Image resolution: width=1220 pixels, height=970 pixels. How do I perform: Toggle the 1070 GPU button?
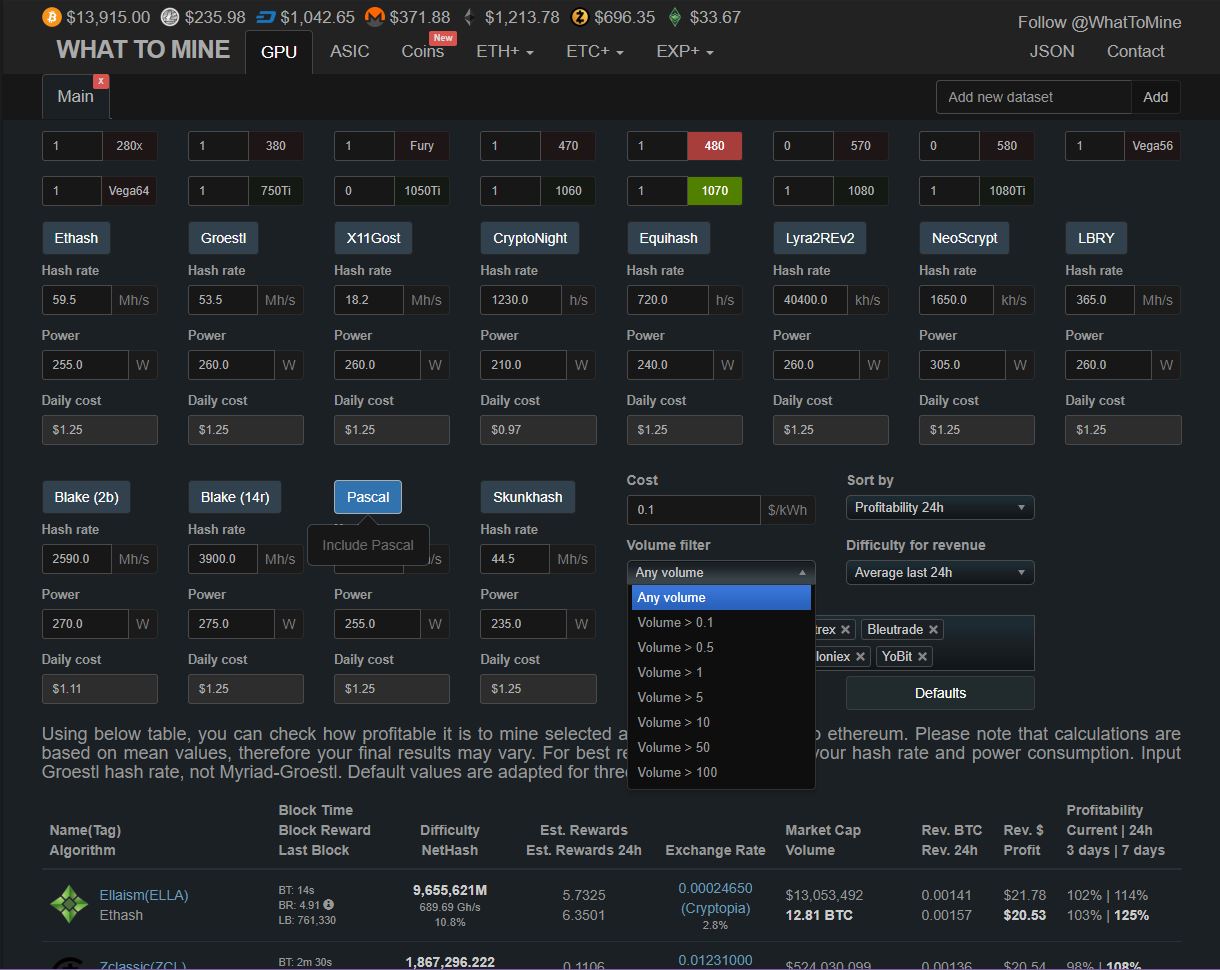point(714,190)
